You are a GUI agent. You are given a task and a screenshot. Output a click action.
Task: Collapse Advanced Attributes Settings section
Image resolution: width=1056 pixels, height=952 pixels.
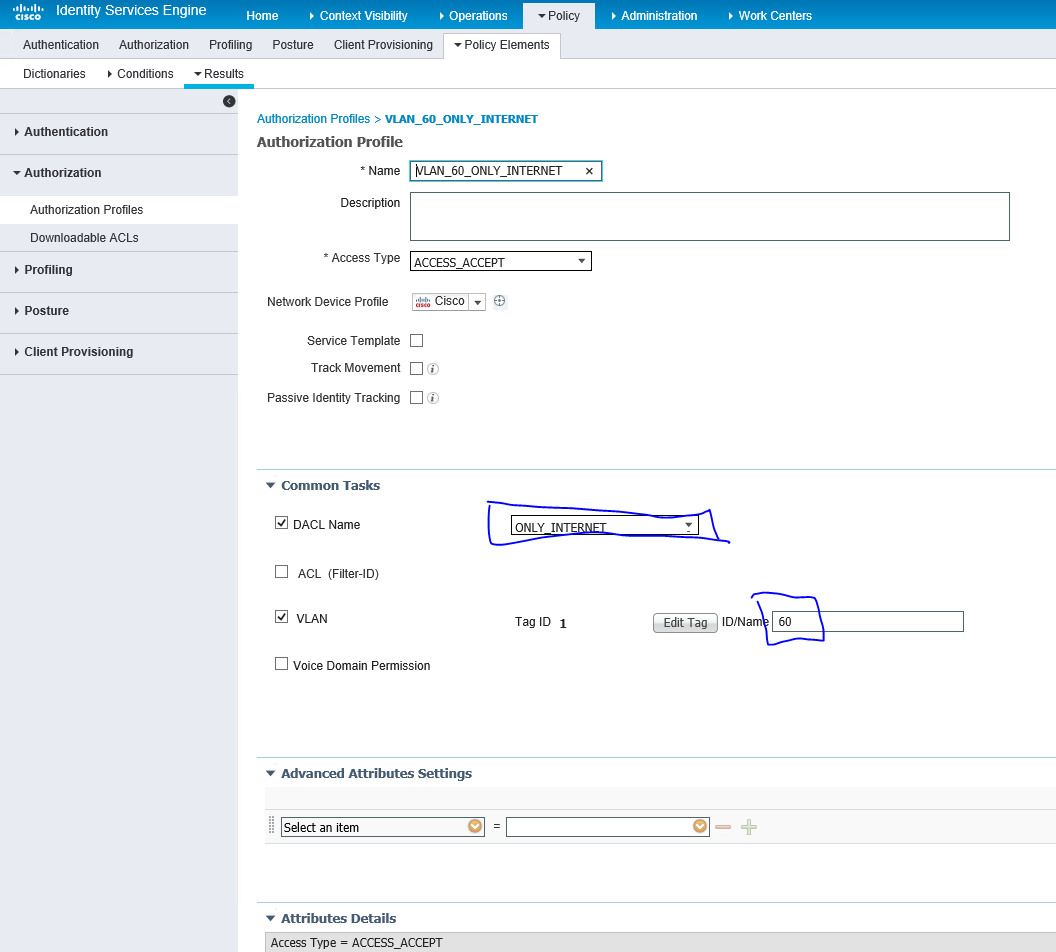(x=271, y=774)
